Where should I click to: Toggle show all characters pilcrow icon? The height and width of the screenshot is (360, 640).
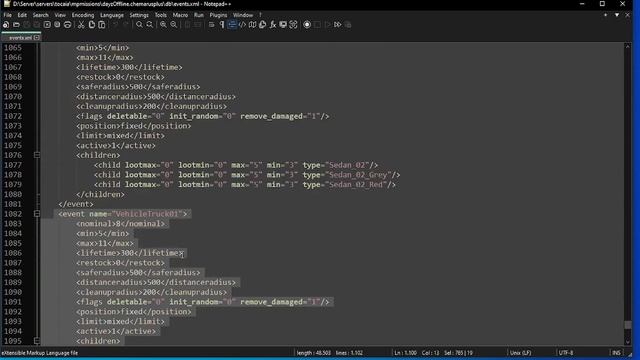point(222,25)
